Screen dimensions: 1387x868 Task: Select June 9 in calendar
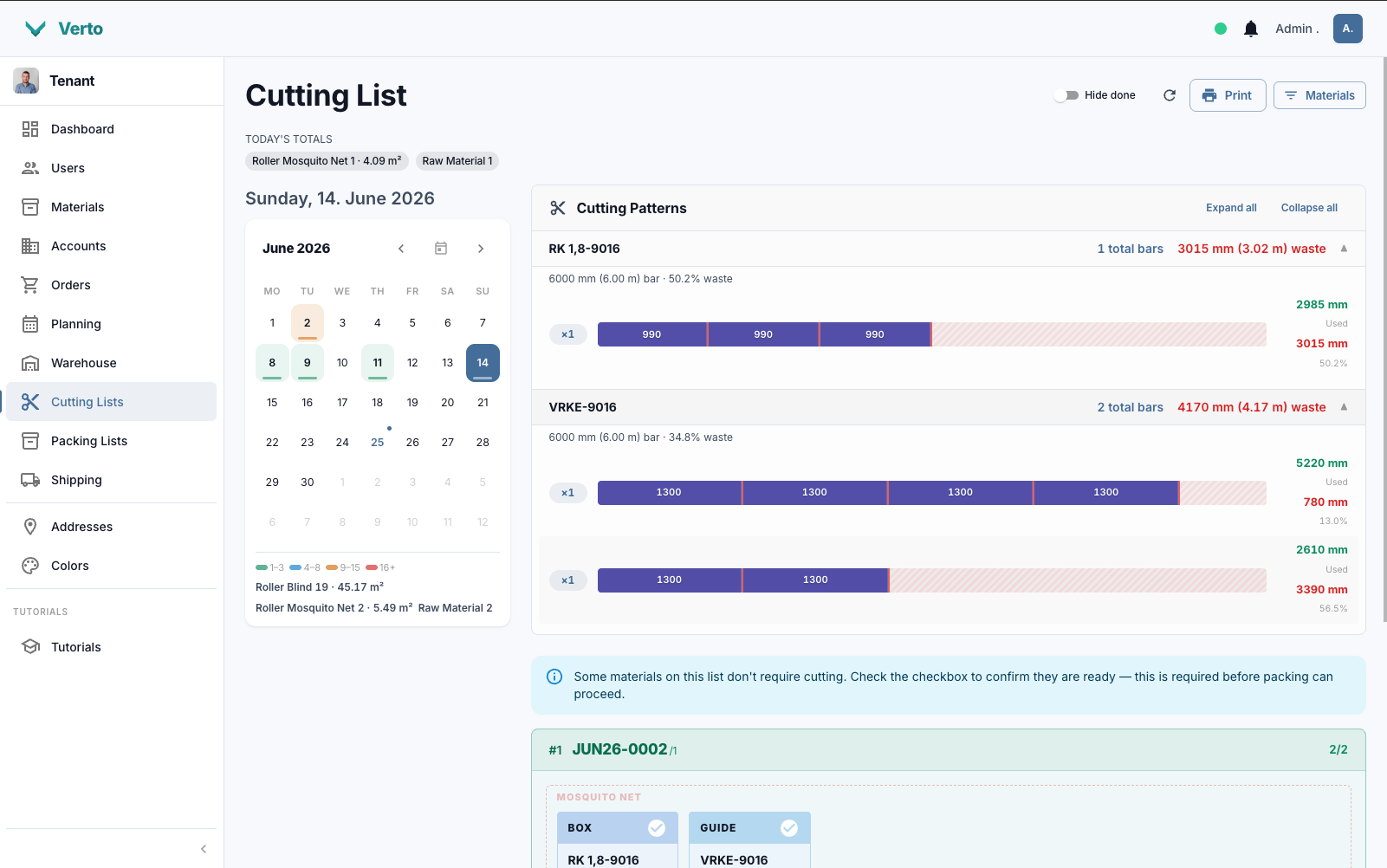tap(308, 363)
